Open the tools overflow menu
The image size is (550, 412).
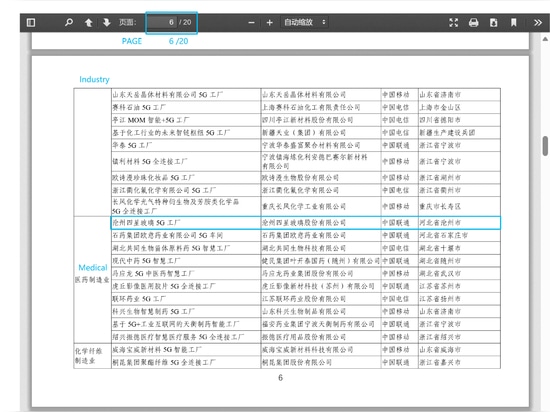pos(538,23)
